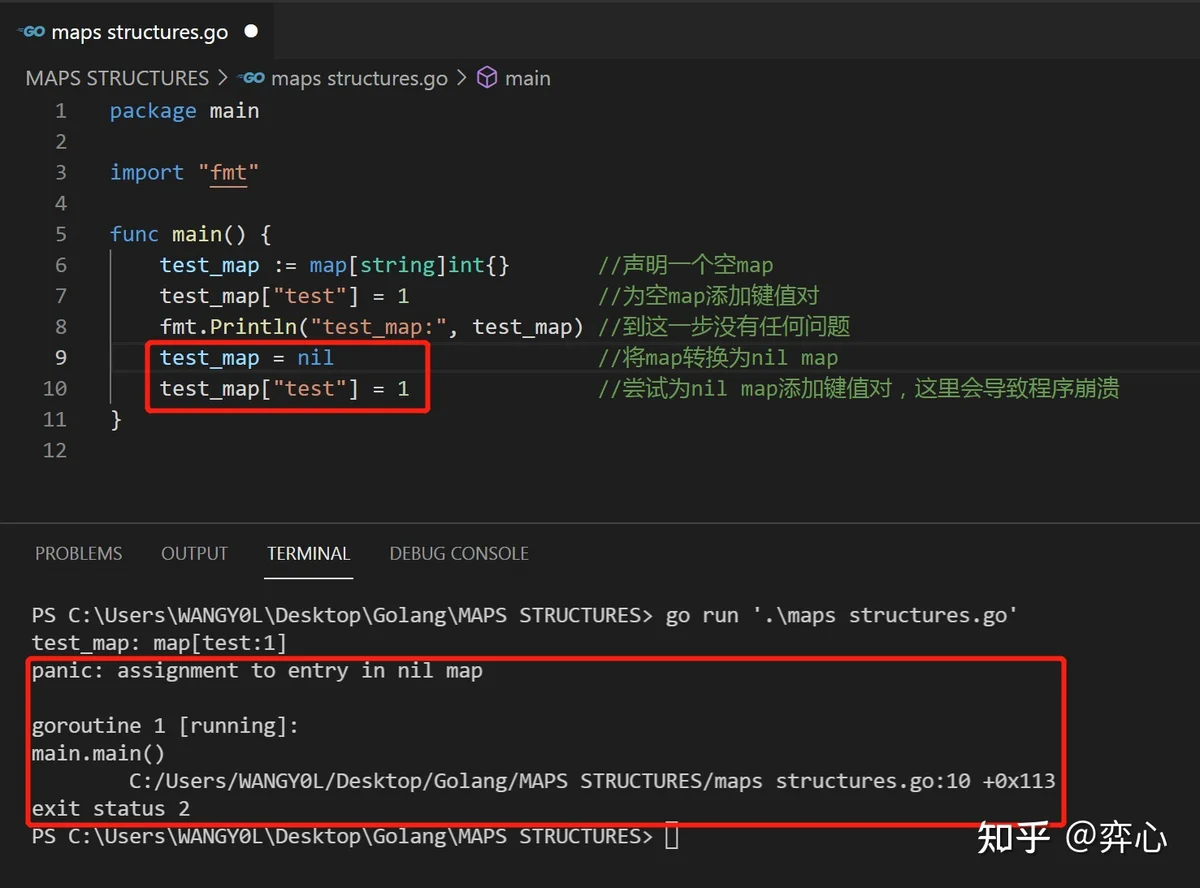
Task: Expand breadcrumb chevron after MAPS STRUCTURES
Action: (223, 78)
